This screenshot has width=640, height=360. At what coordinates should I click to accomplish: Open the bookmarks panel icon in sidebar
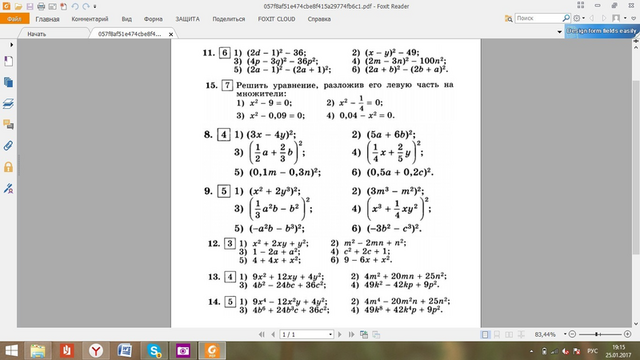(x=8, y=61)
